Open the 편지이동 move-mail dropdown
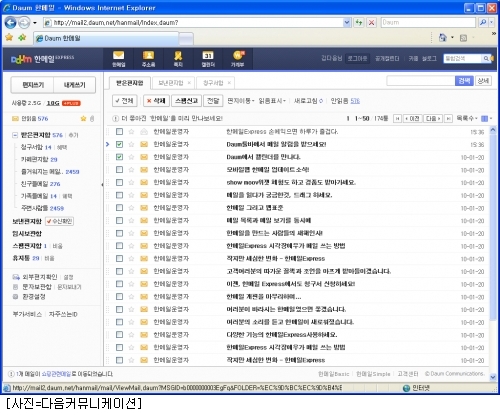This screenshot has width=500, height=415. coord(241,101)
